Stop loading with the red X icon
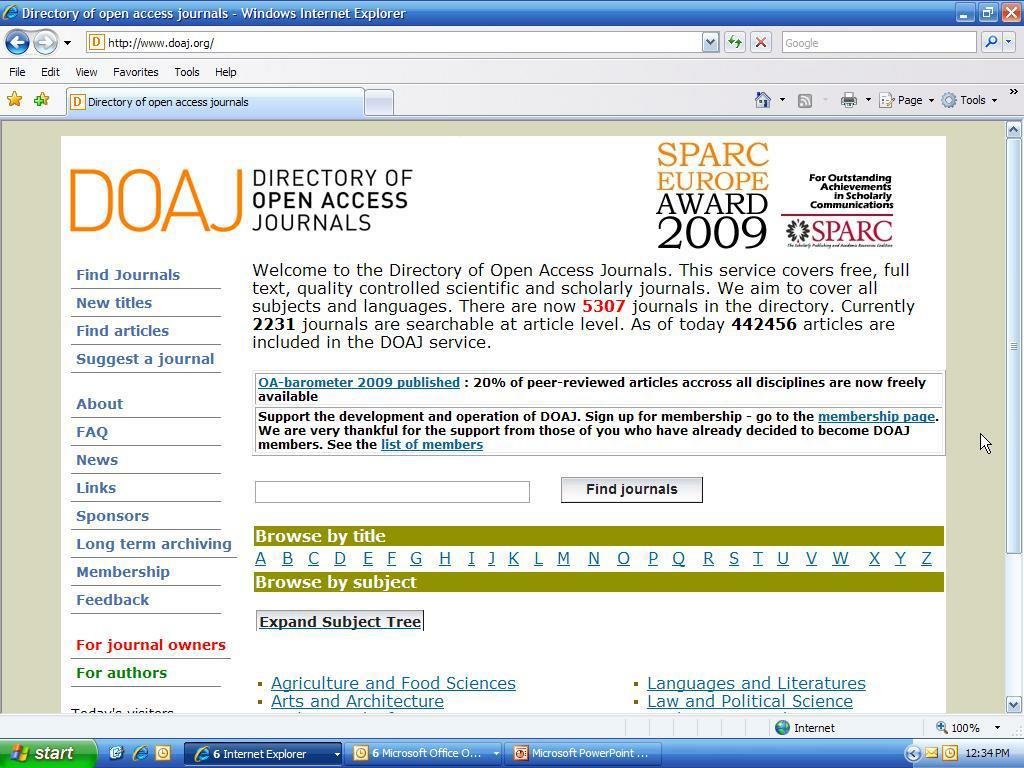 [x=760, y=43]
